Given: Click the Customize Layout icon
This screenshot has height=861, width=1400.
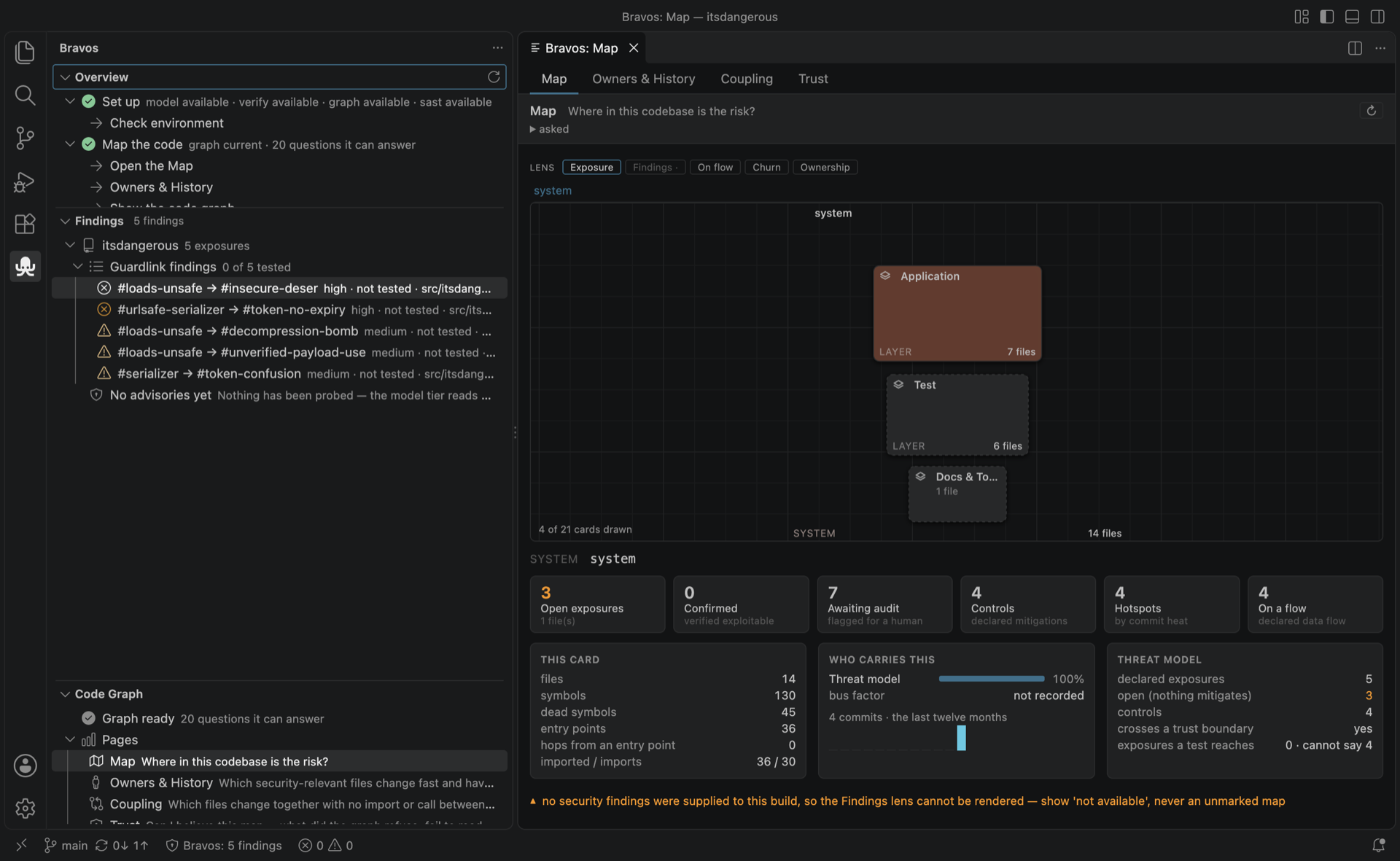Looking at the screenshot, I should (1302, 17).
